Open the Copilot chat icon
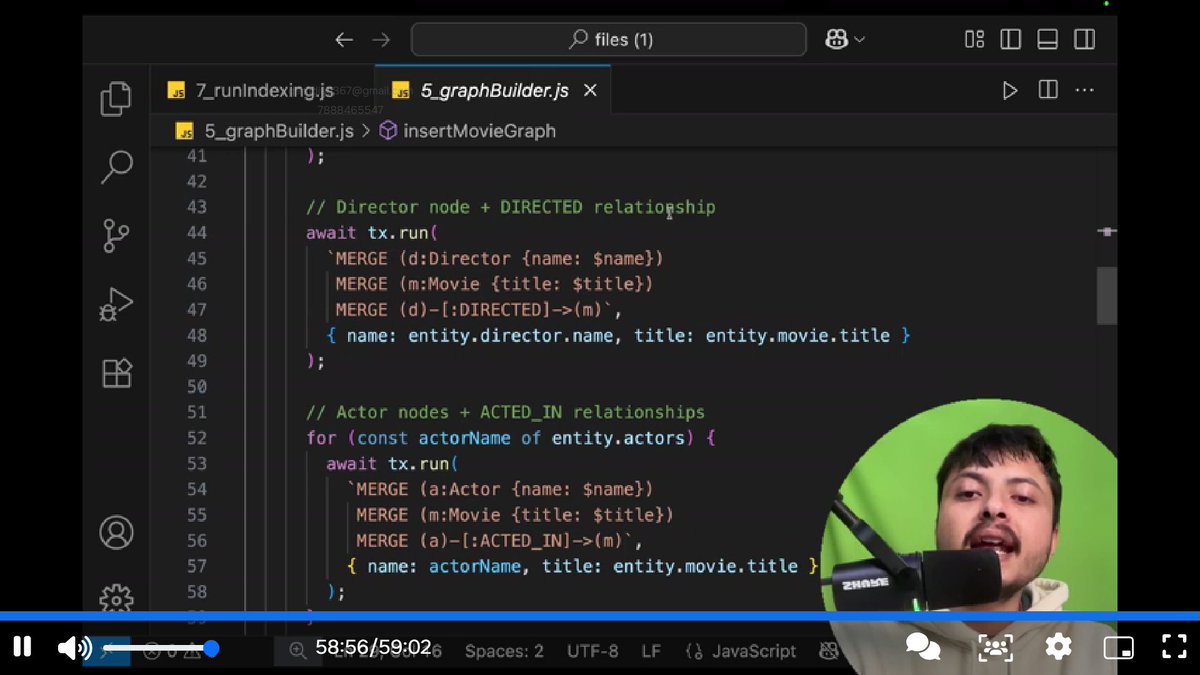Screen dimensions: 1200x675 [x=836, y=39]
